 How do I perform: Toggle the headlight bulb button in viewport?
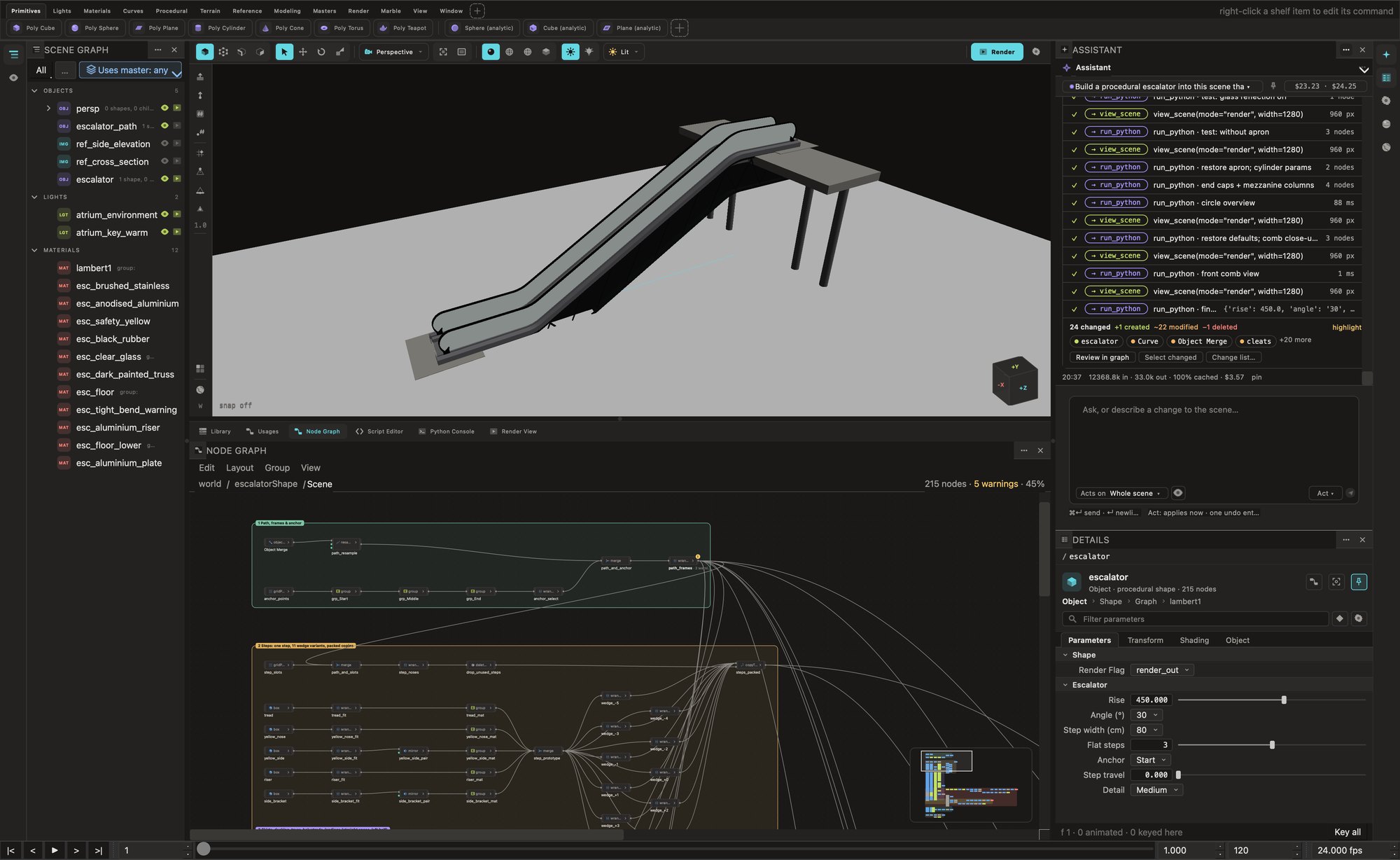589,52
